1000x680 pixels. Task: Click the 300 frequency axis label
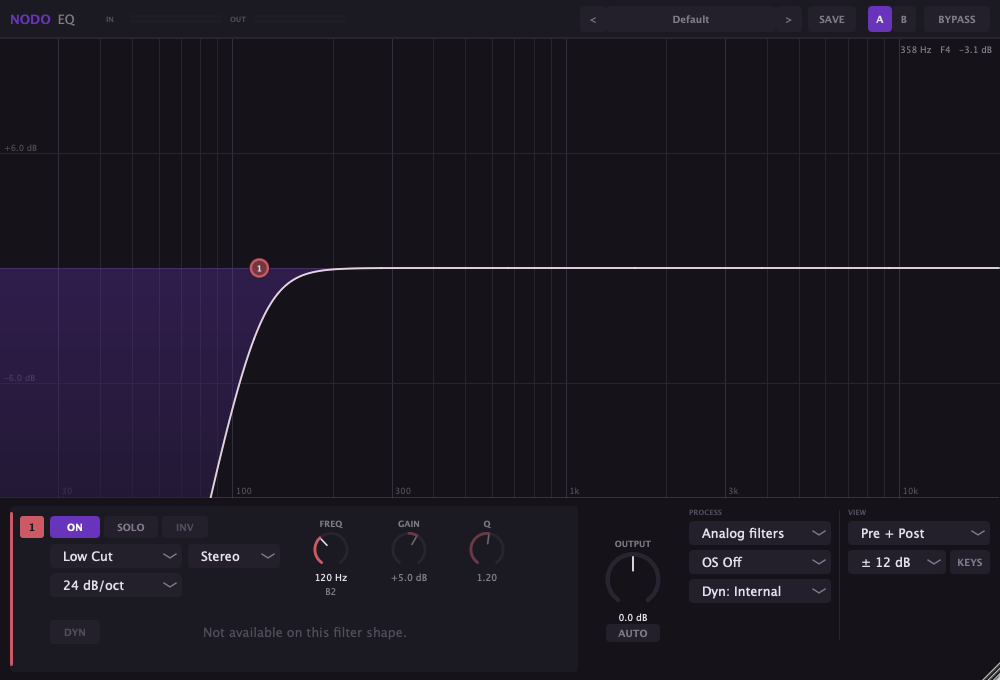tap(403, 491)
